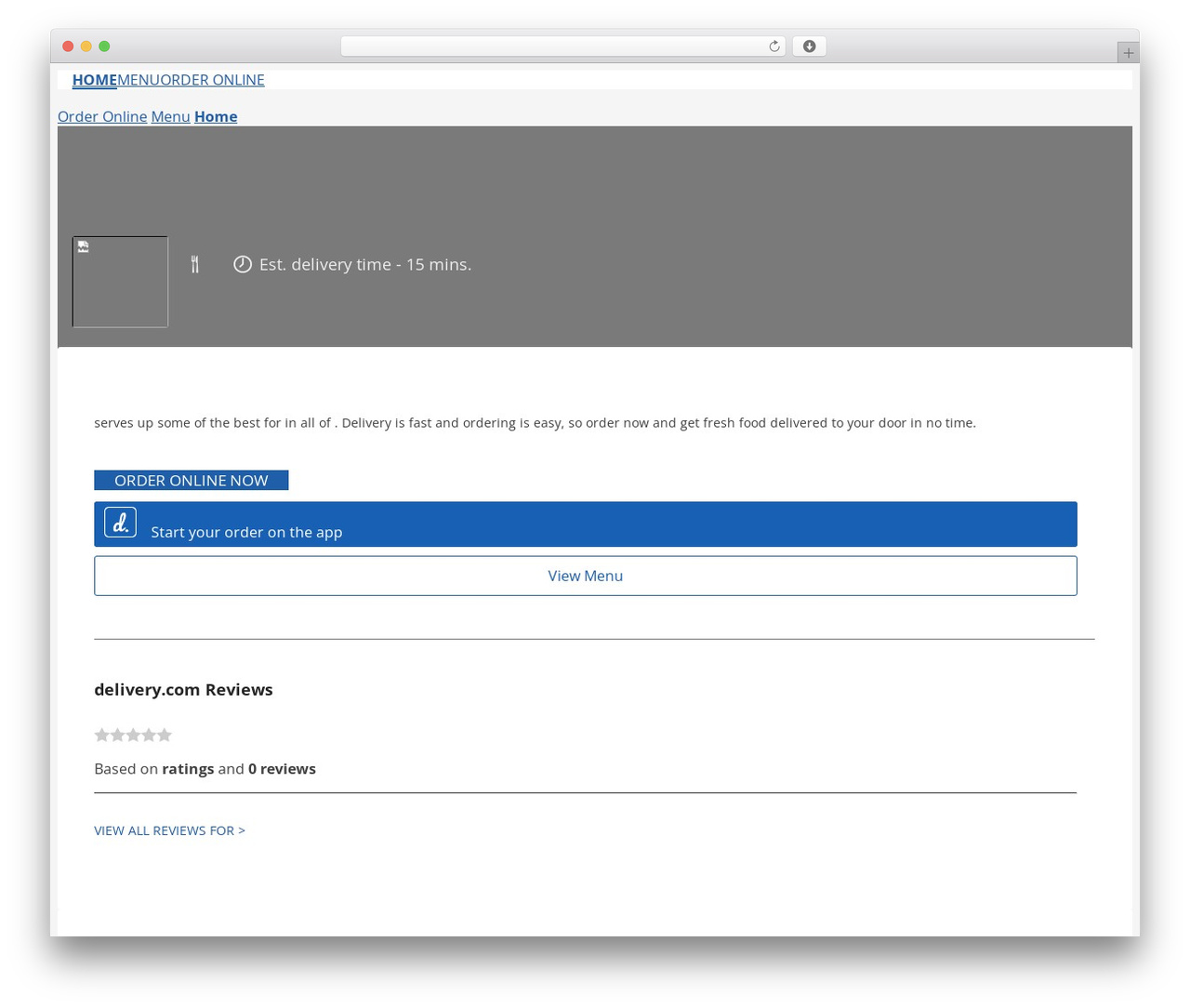Viewport: 1190px width, 1008px height.
Task: Click the clock icon beside delivery time
Action: (x=243, y=264)
